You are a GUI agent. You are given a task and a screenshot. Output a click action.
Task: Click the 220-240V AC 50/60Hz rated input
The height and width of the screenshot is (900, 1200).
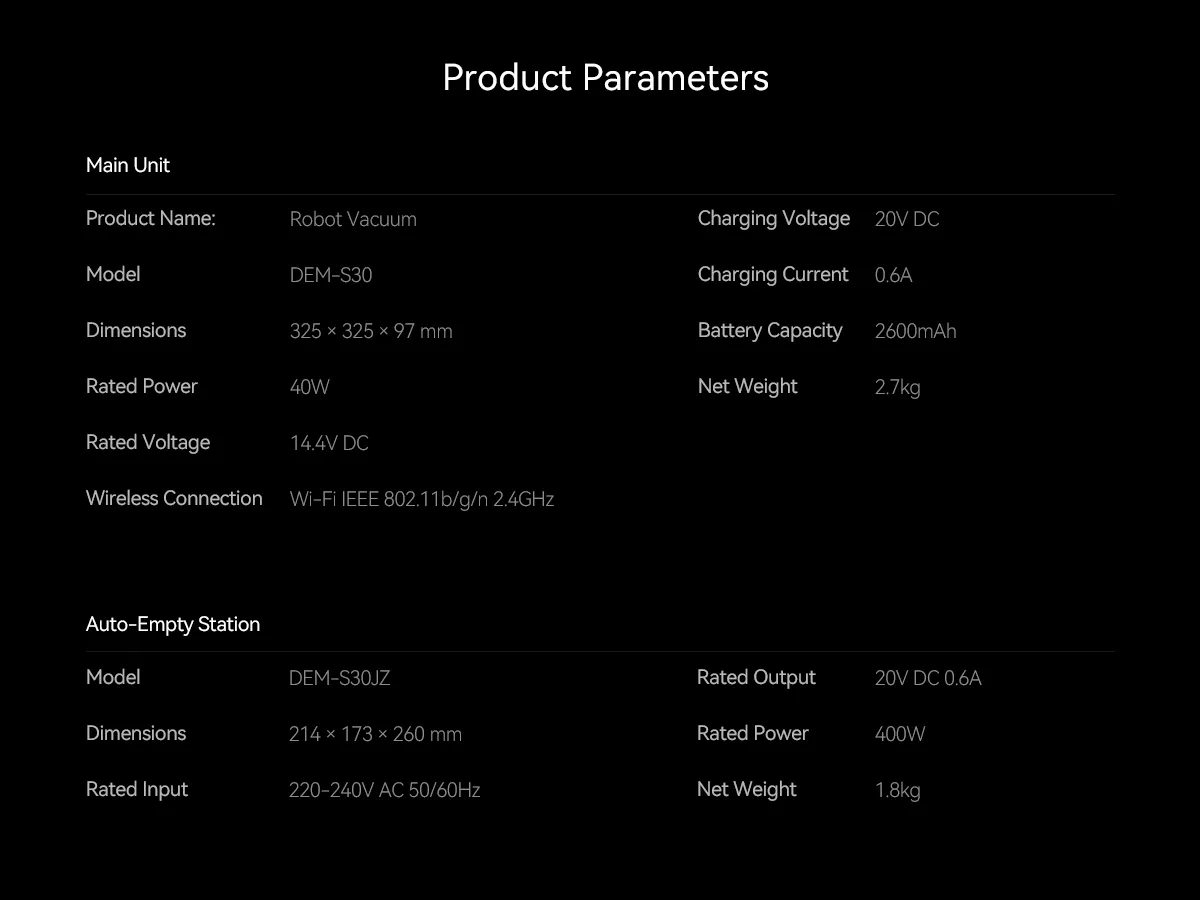point(384,790)
